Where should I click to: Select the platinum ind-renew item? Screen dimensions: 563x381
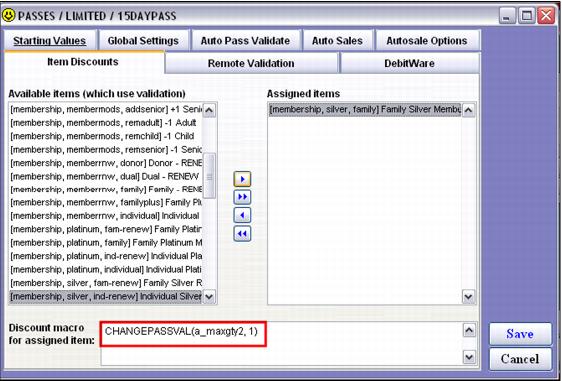click(106, 256)
